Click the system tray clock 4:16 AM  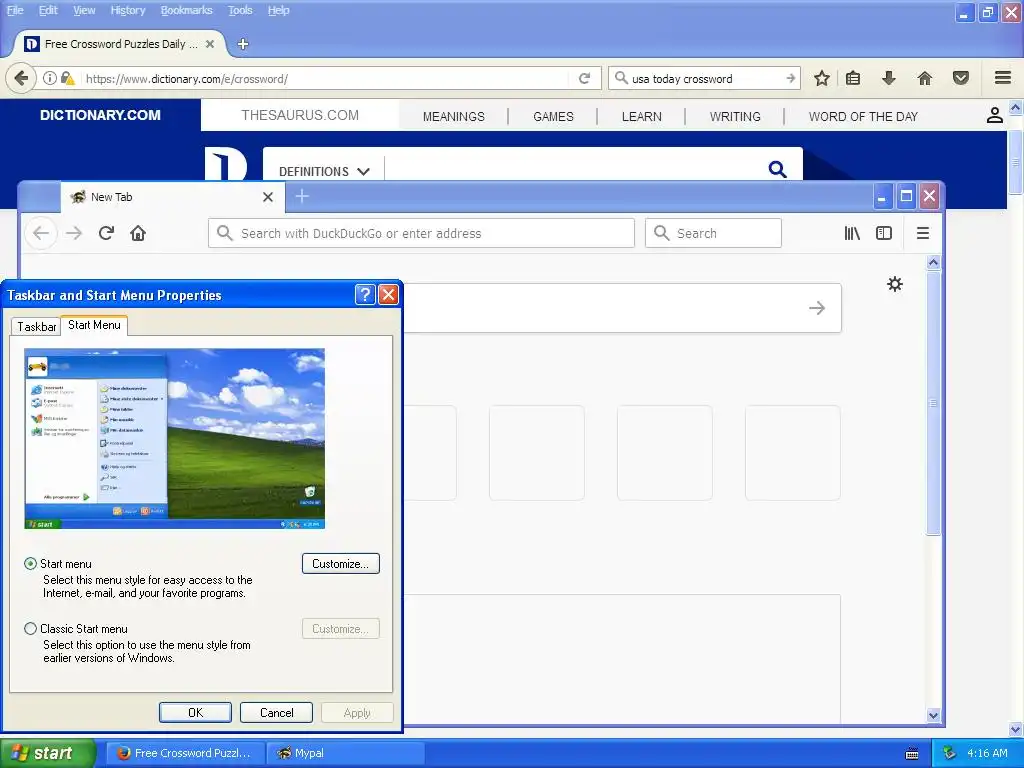pos(987,753)
